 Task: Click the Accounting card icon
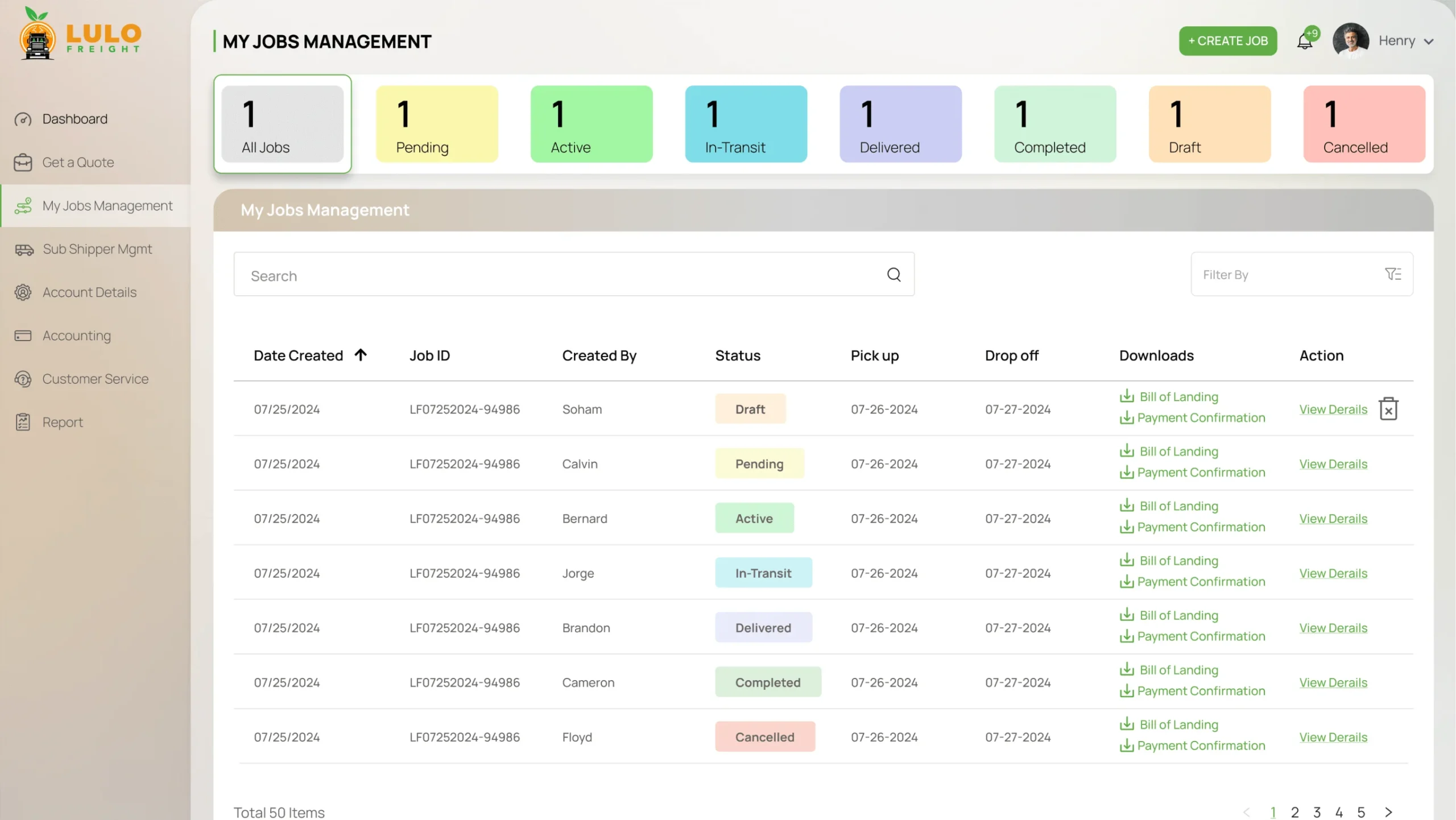tap(23, 336)
